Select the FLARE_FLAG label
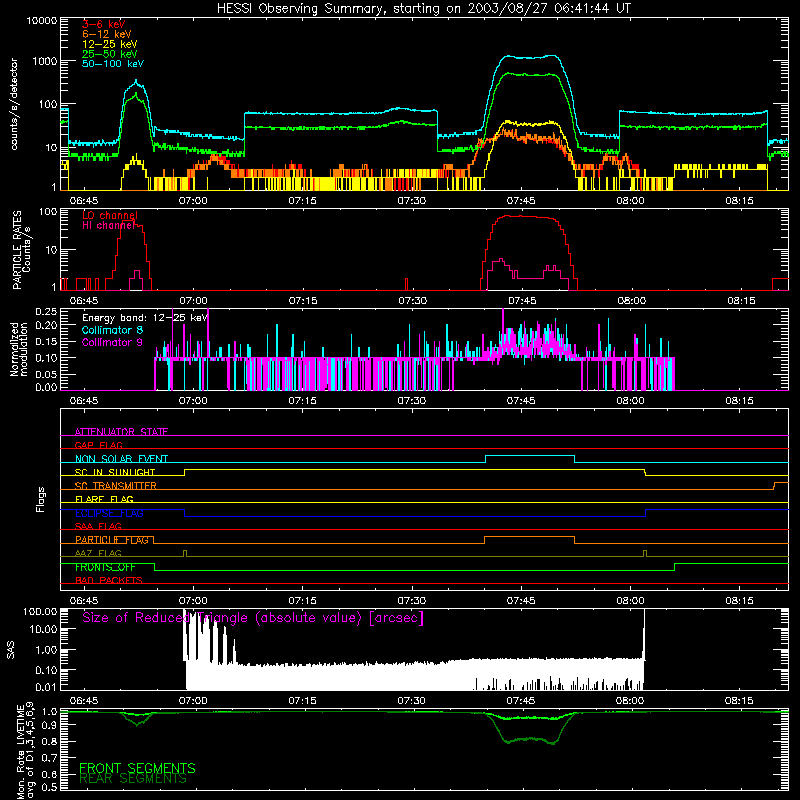 point(104,499)
